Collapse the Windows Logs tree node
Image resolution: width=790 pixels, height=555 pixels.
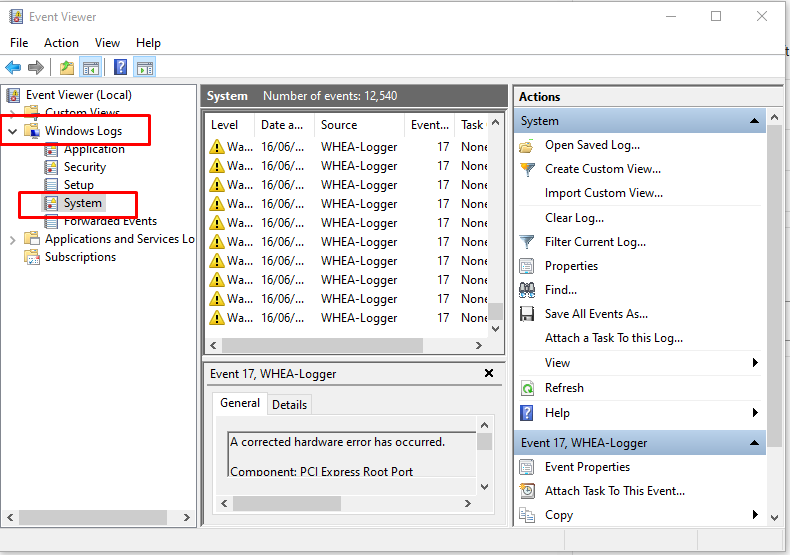click(12, 131)
